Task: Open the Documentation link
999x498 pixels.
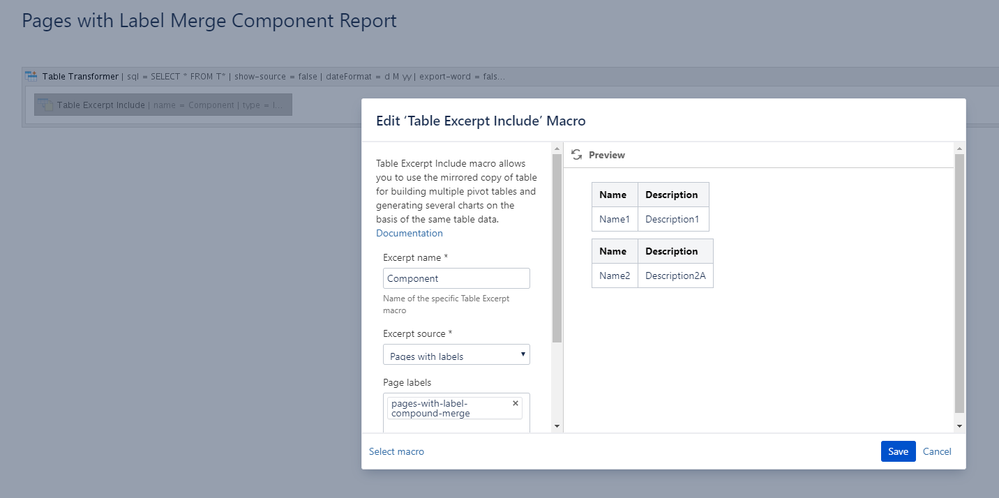Action: 409,233
